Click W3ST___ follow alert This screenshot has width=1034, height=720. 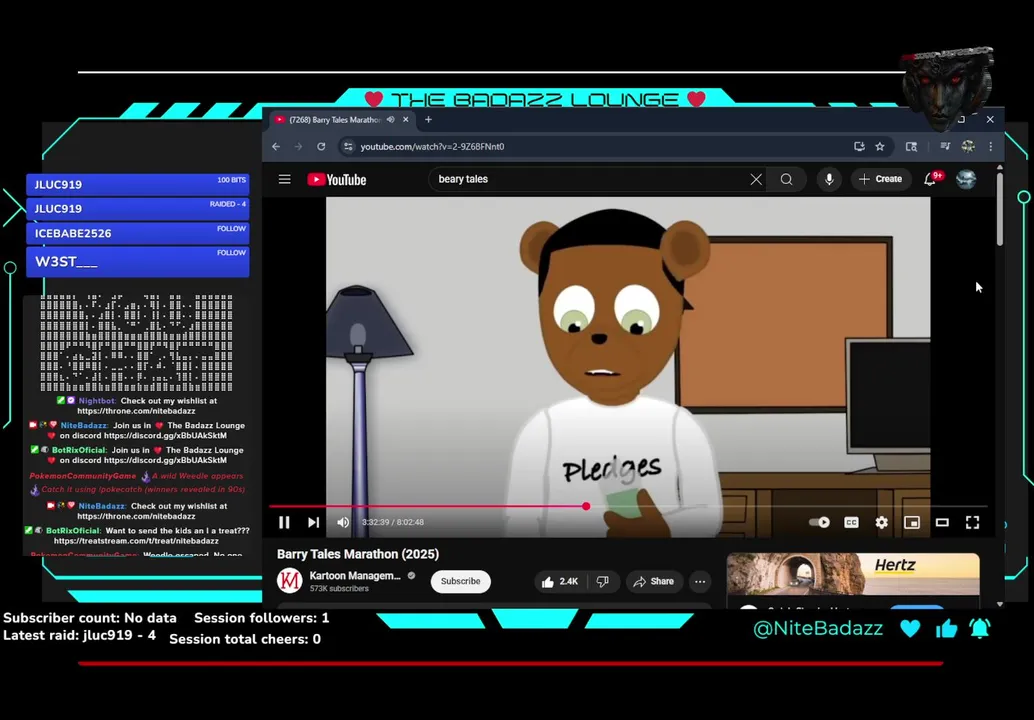point(138,262)
